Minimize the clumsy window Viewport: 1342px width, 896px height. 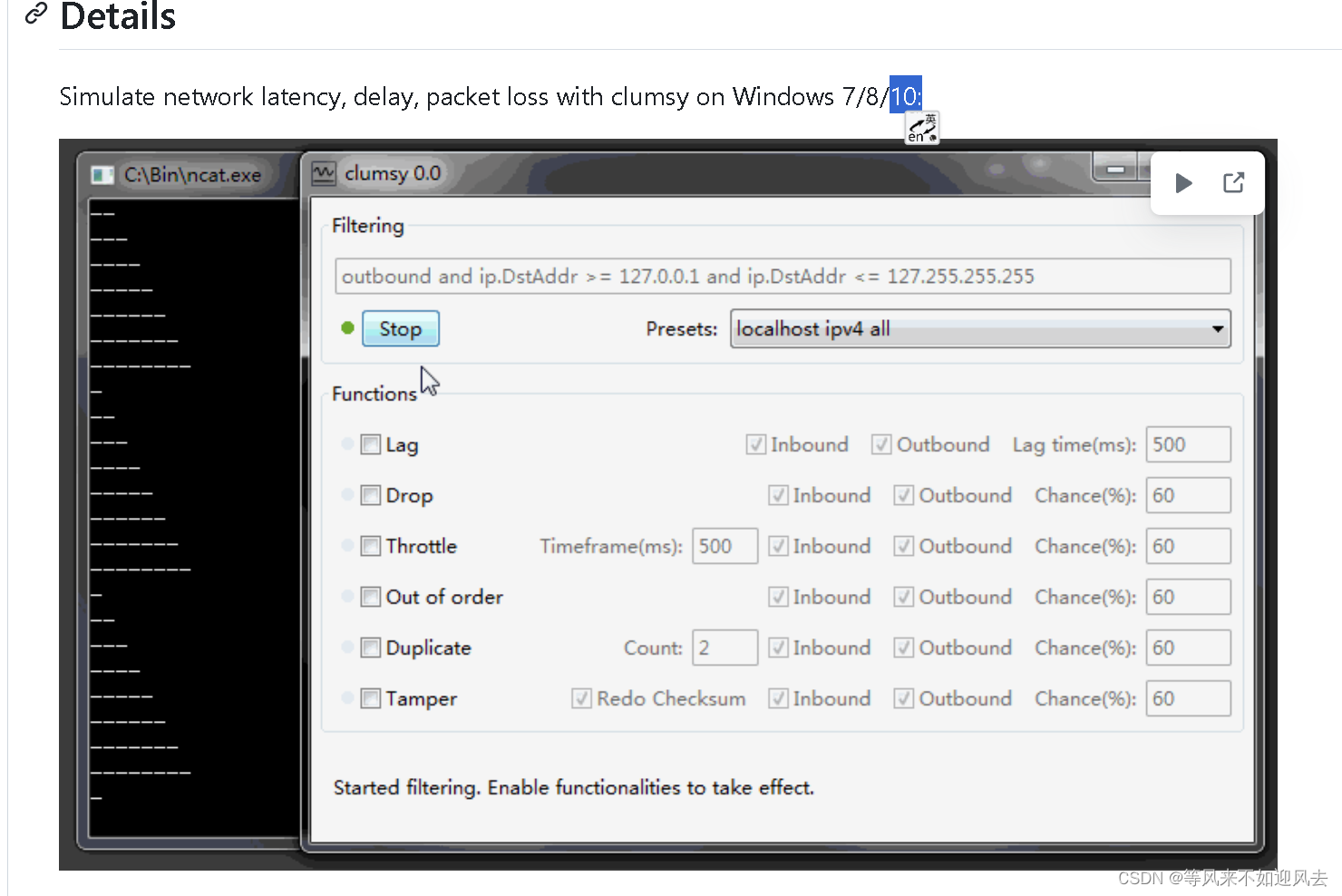(x=1116, y=169)
